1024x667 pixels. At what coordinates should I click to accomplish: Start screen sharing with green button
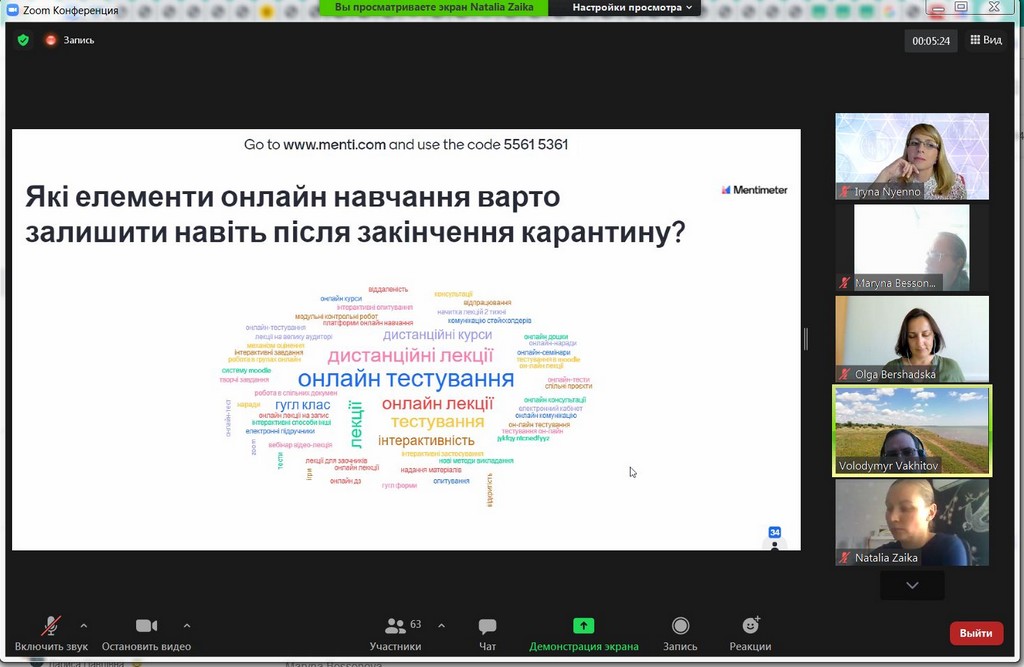(x=583, y=626)
